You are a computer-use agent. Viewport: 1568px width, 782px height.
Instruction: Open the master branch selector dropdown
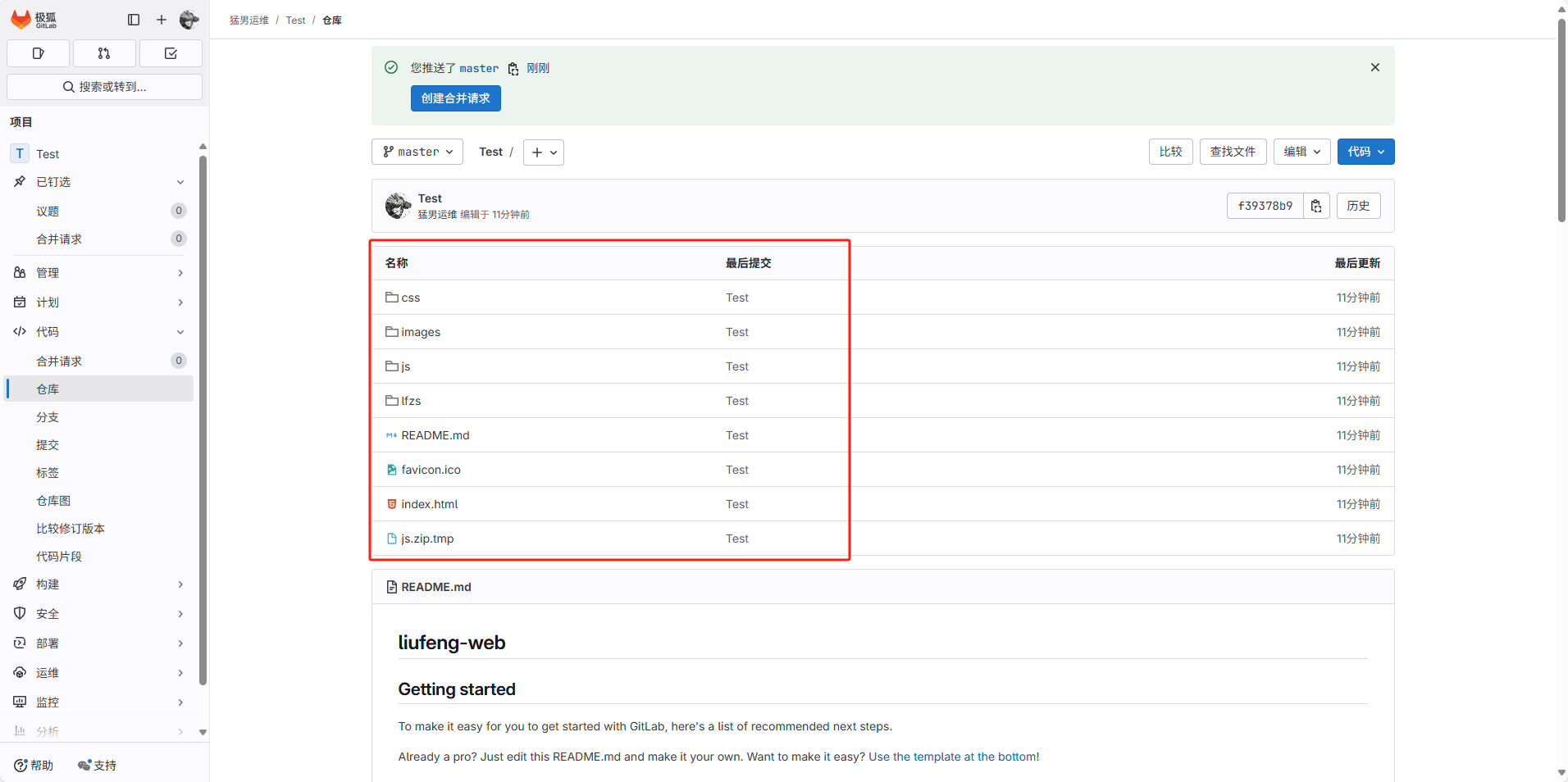(417, 152)
